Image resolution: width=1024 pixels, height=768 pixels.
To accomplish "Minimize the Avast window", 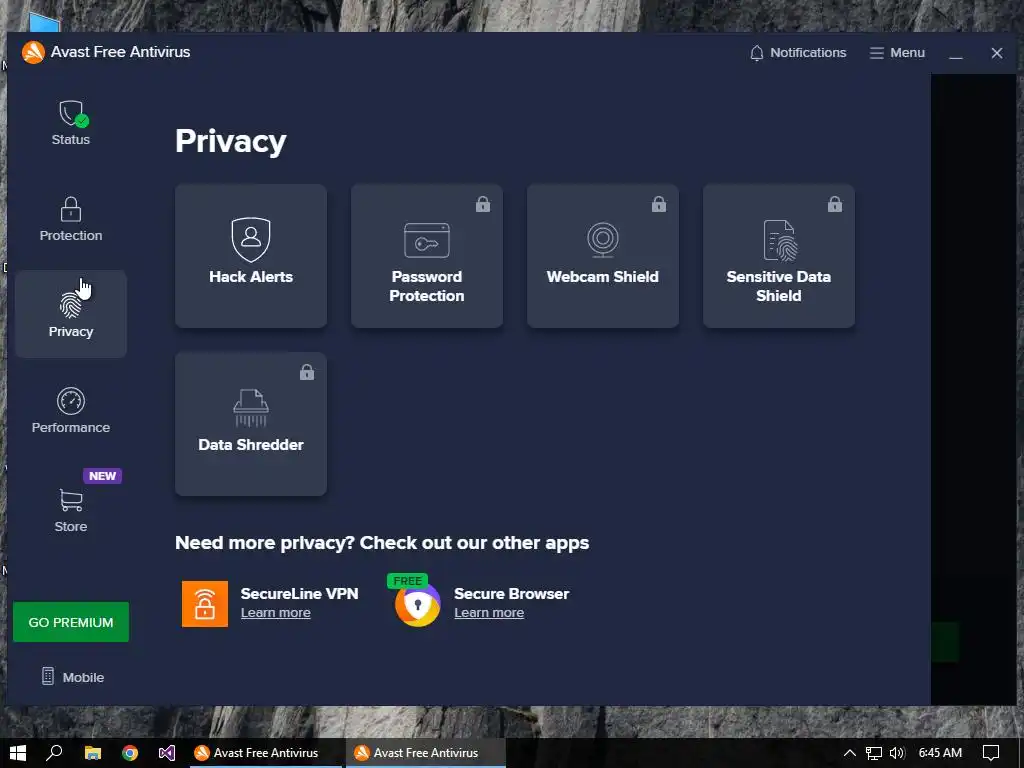I will tap(956, 53).
